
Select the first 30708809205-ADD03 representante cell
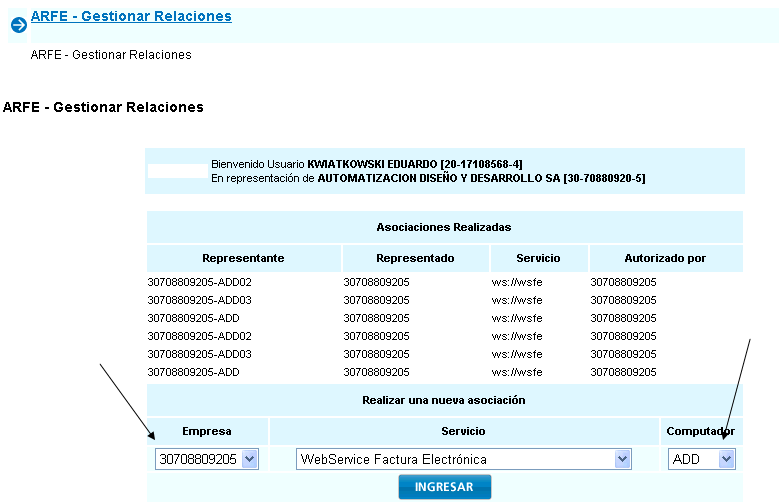tap(200, 300)
